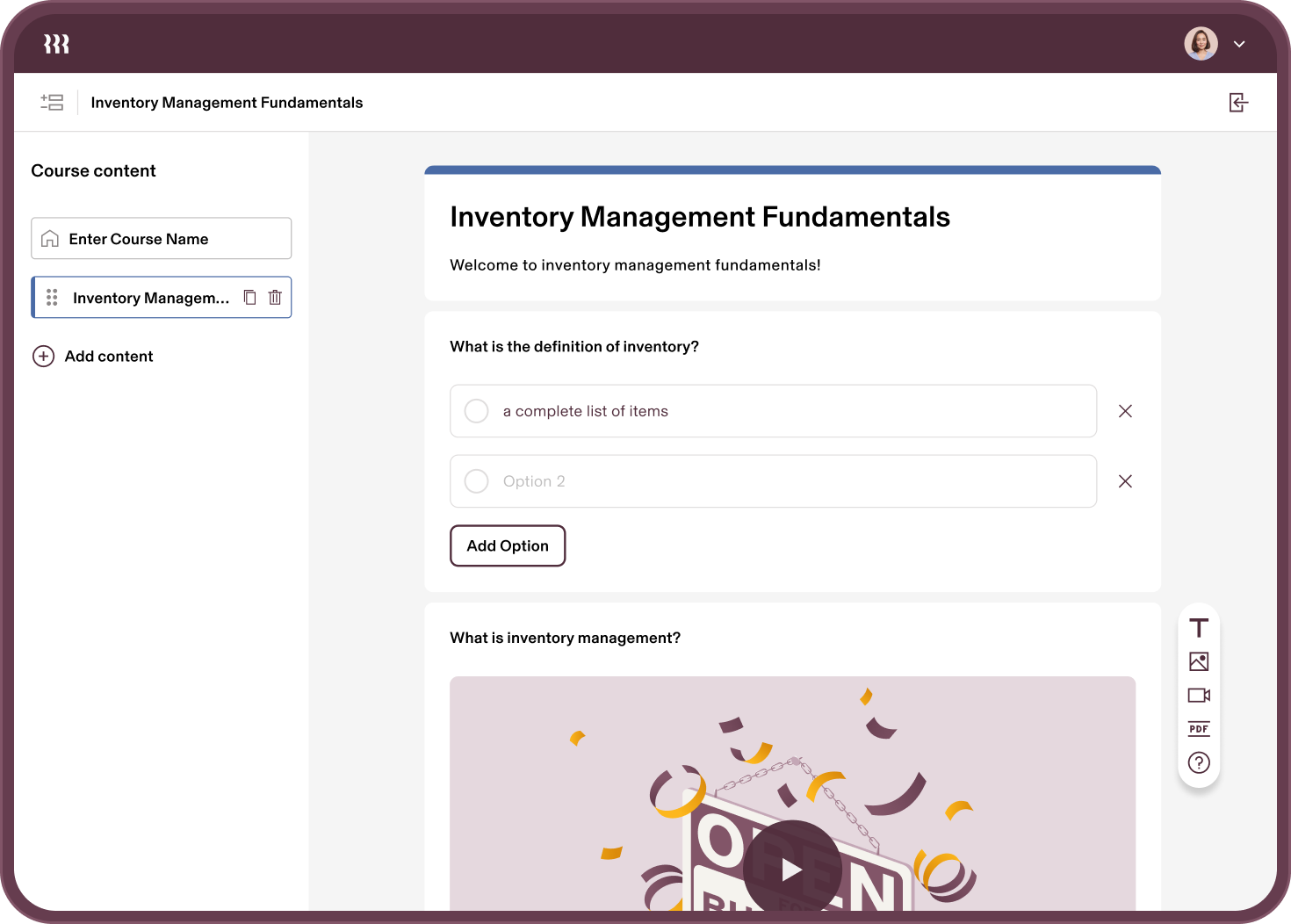Click the plus circle icon next to Add content

[43, 356]
